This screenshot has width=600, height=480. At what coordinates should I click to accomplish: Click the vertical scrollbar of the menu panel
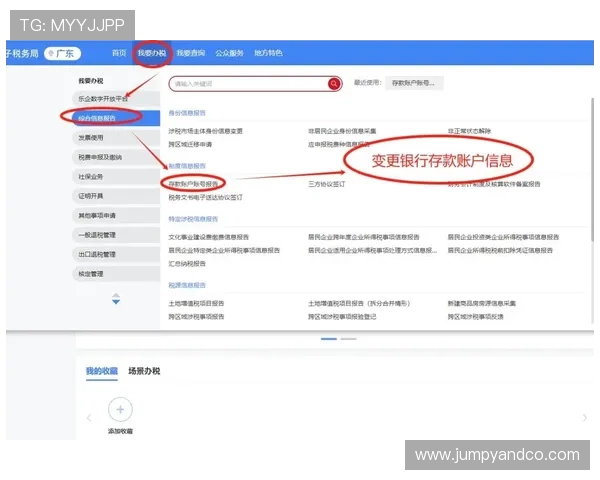[592, 168]
